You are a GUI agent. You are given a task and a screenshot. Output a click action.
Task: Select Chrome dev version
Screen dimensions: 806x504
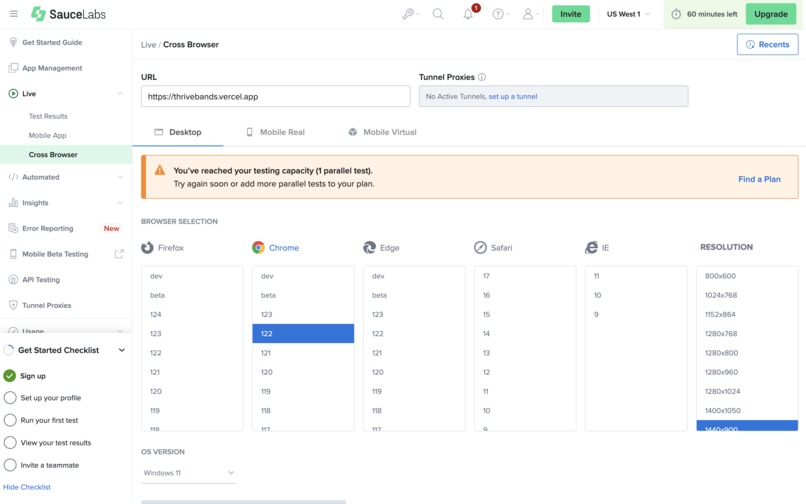(x=303, y=276)
